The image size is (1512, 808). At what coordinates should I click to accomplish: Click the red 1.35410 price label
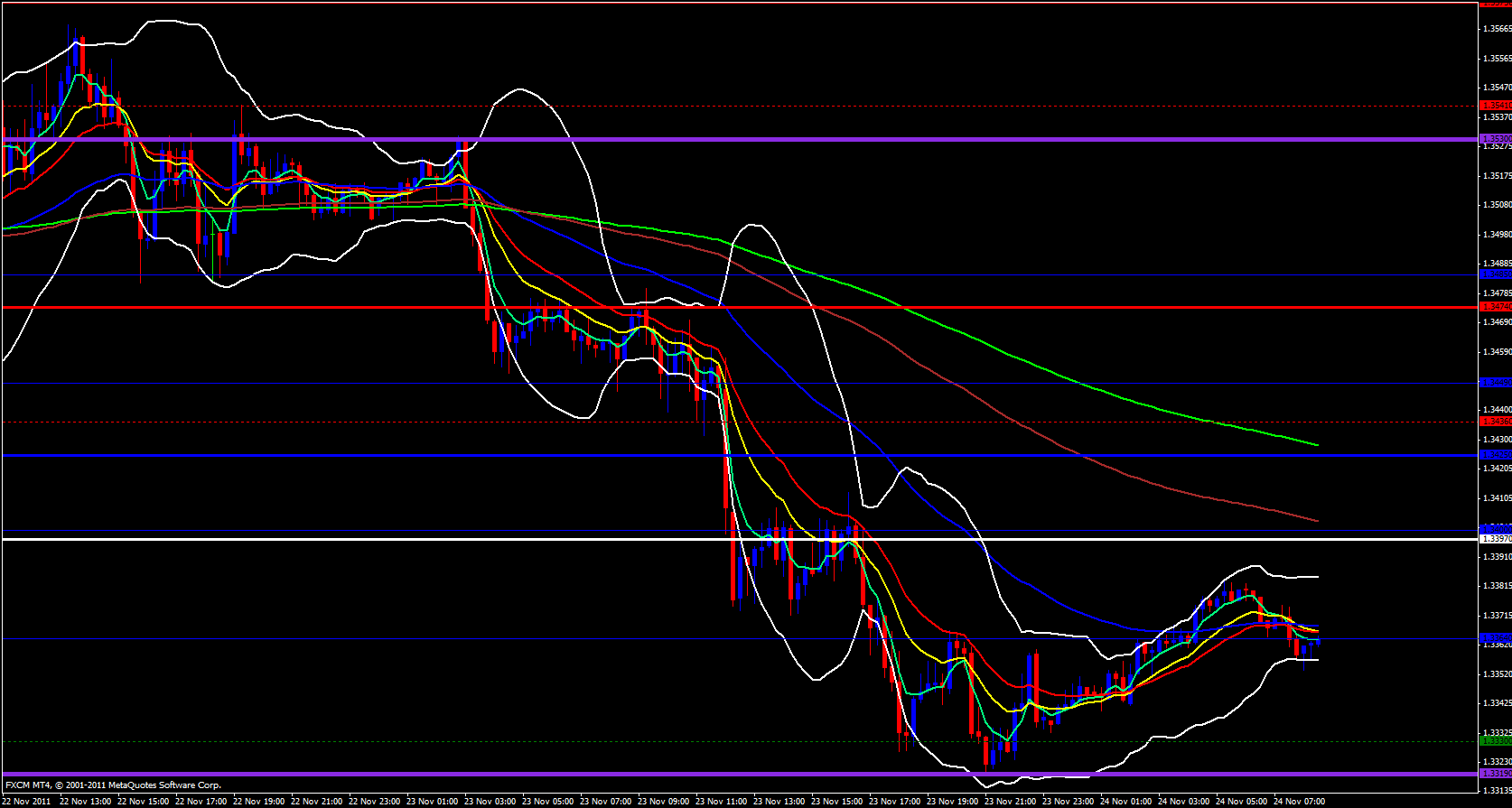point(1495,106)
